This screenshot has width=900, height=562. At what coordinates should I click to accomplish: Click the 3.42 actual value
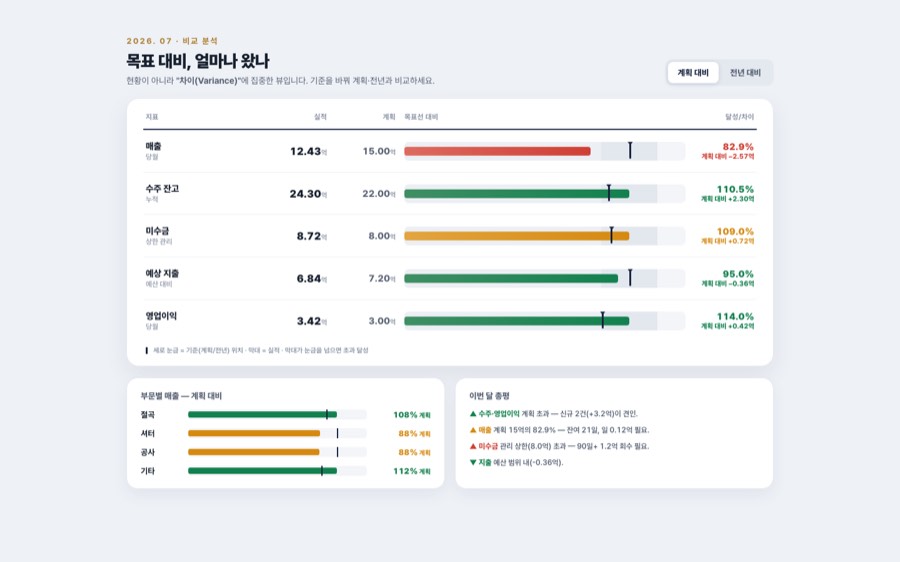[x=312, y=321]
